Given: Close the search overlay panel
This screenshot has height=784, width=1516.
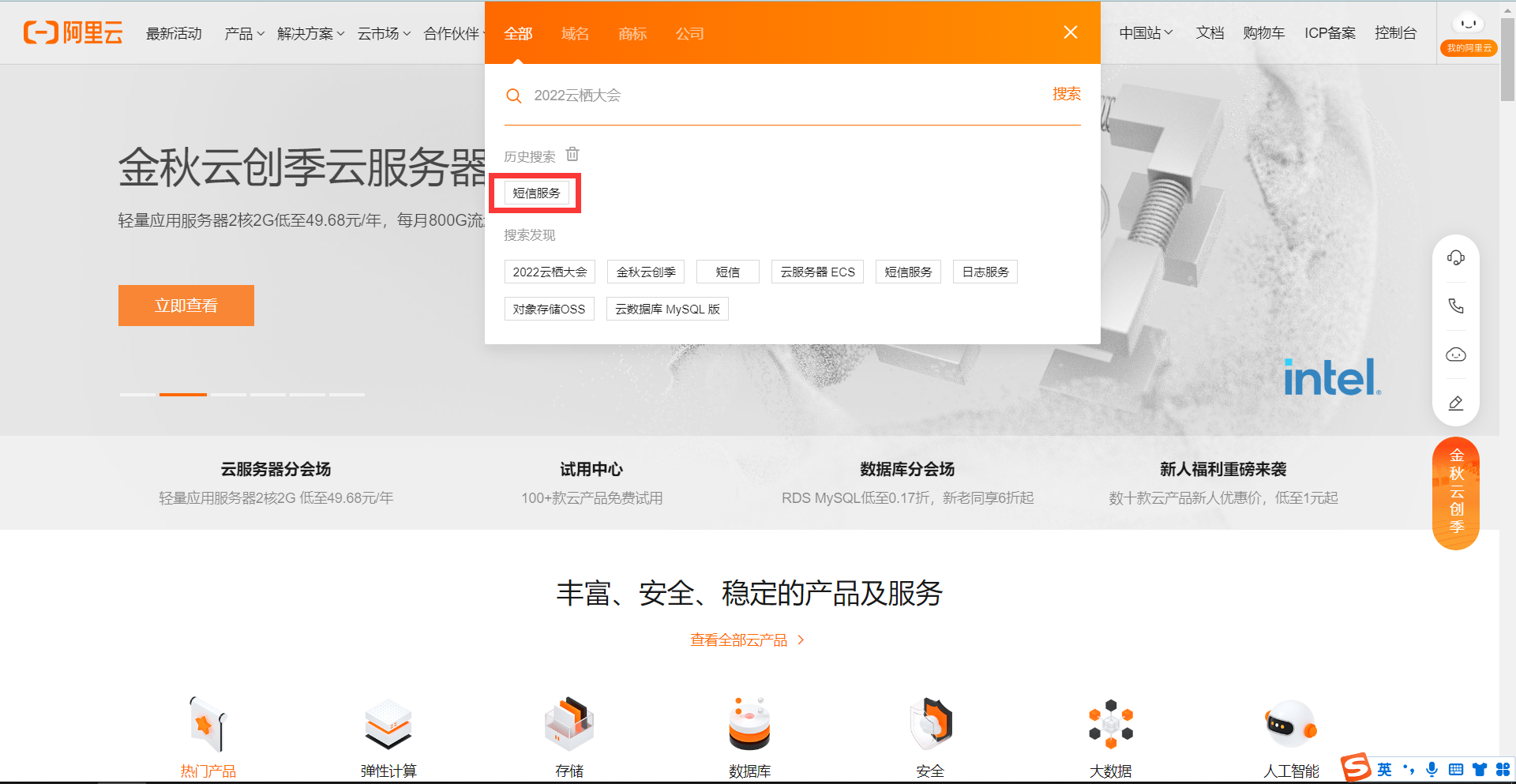Looking at the screenshot, I should pyautogui.click(x=1070, y=32).
